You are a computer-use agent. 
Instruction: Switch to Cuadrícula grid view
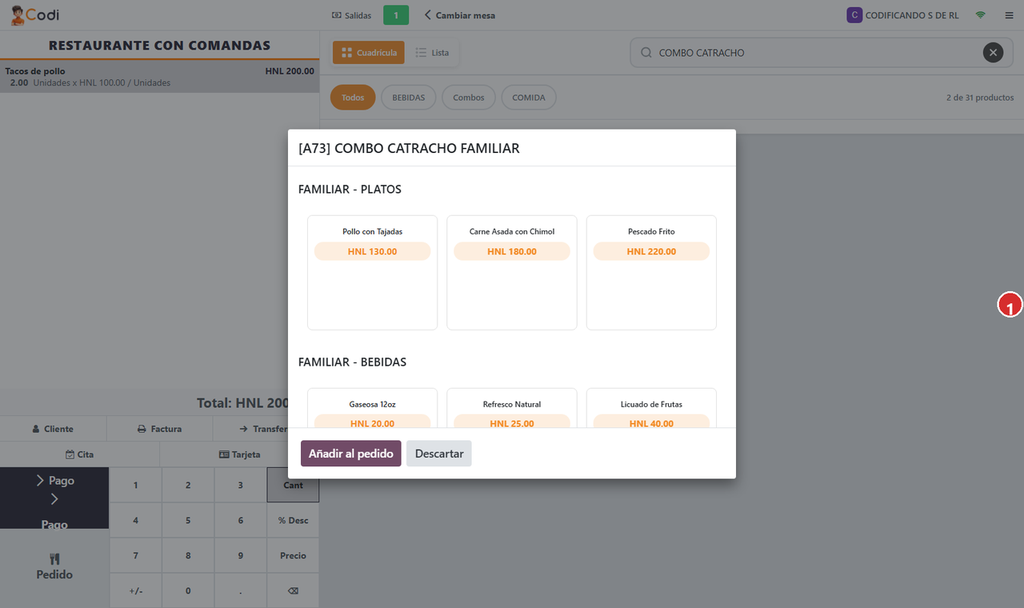(368, 52)
